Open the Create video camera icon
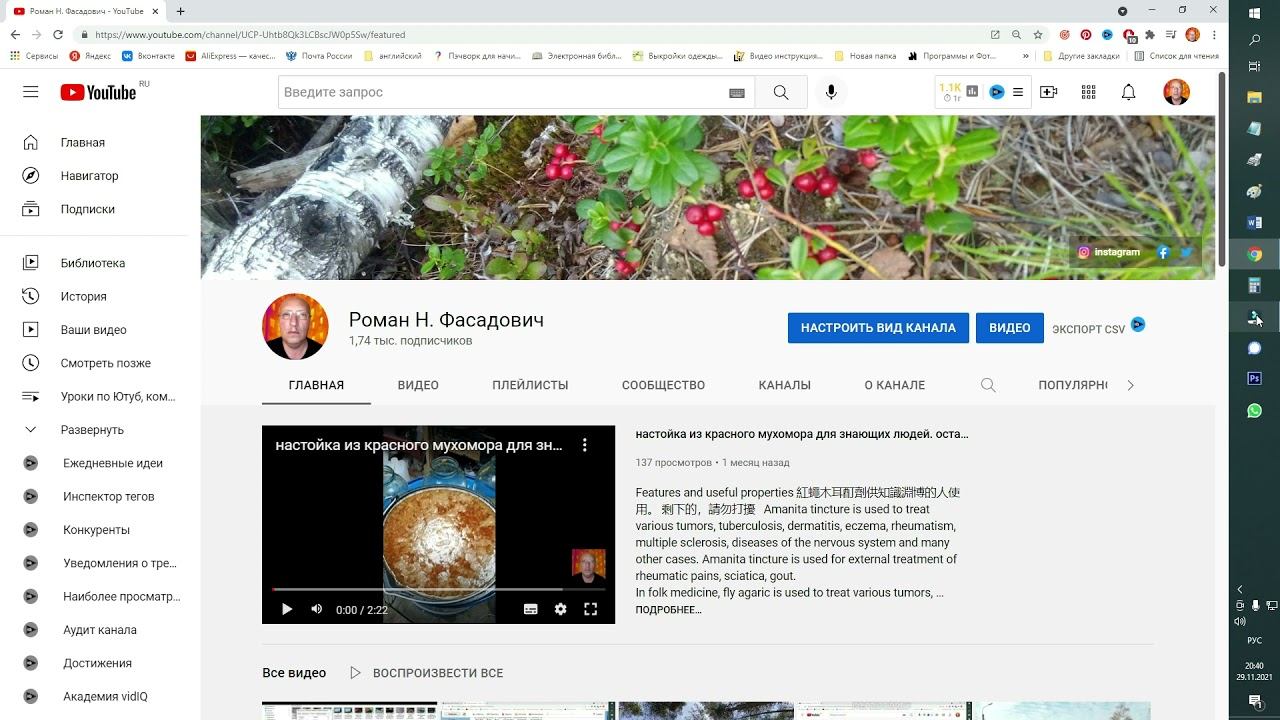The height and width of the screenshot is (720, 1280). pos(1049,92)
